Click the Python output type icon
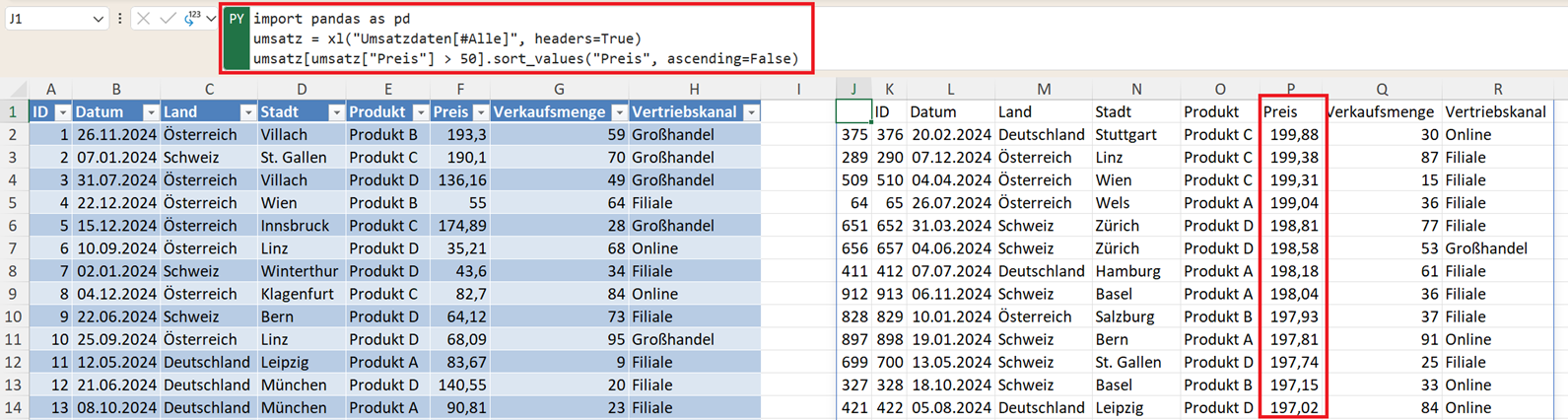This screenshot has height=420, width=1568. tap(192, 18)
